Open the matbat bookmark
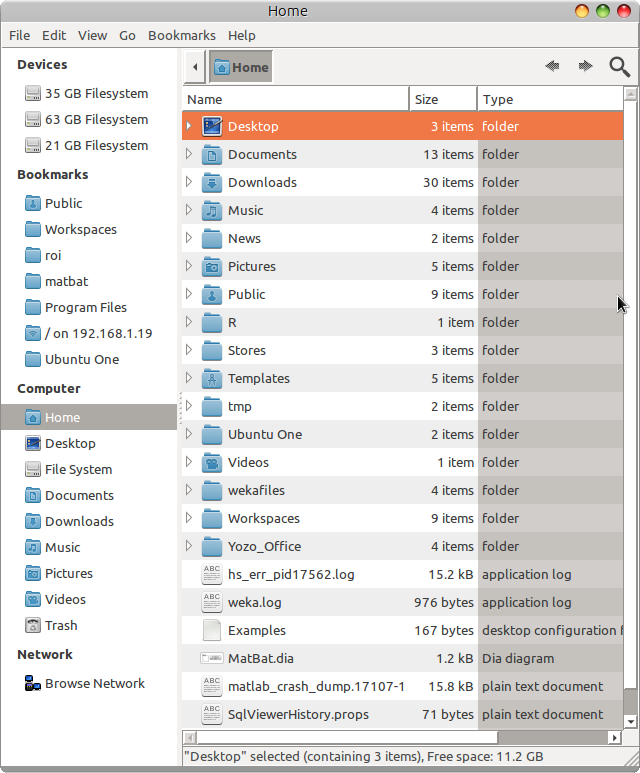The image size is (640, 773). click(67, 281)
